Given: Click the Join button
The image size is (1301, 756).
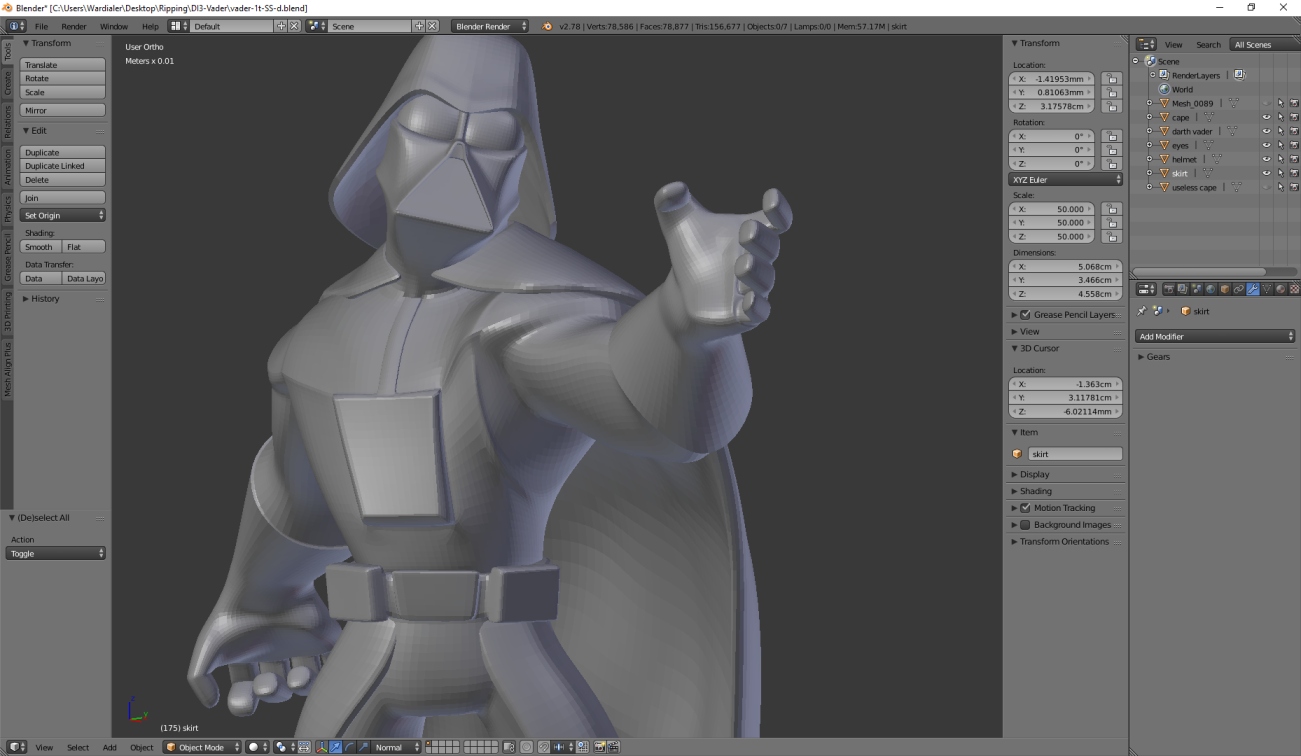Looking at the screenshot, I should point(62,198).
